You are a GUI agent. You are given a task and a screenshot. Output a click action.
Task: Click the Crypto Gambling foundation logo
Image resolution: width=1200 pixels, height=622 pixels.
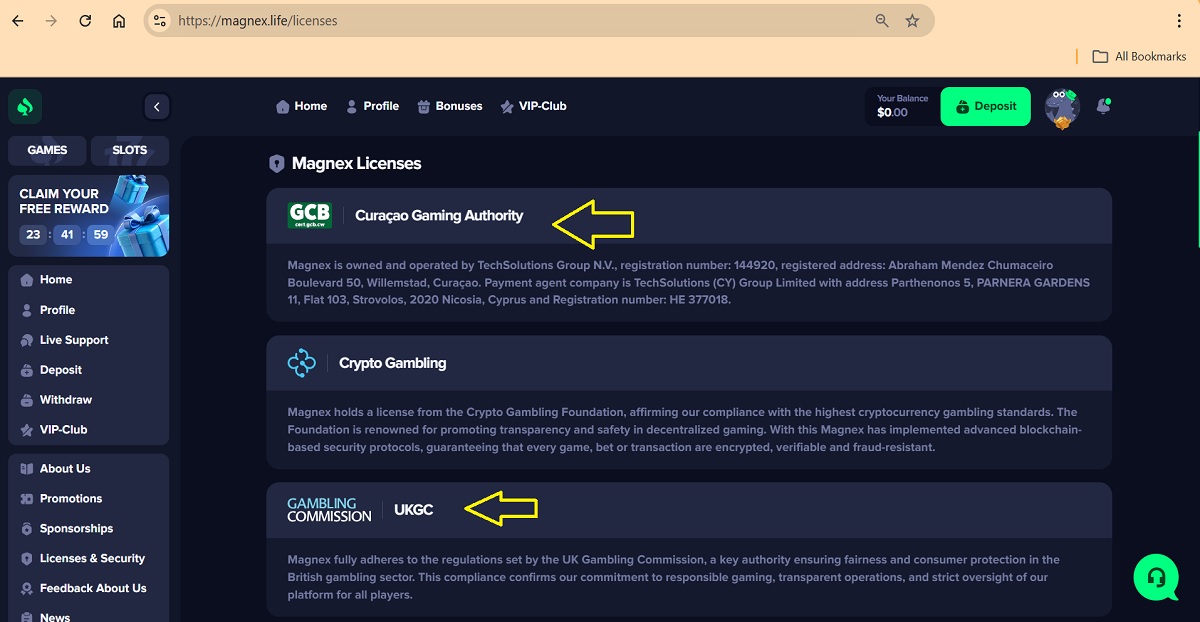pyautogui.click(x=301, y=363)
